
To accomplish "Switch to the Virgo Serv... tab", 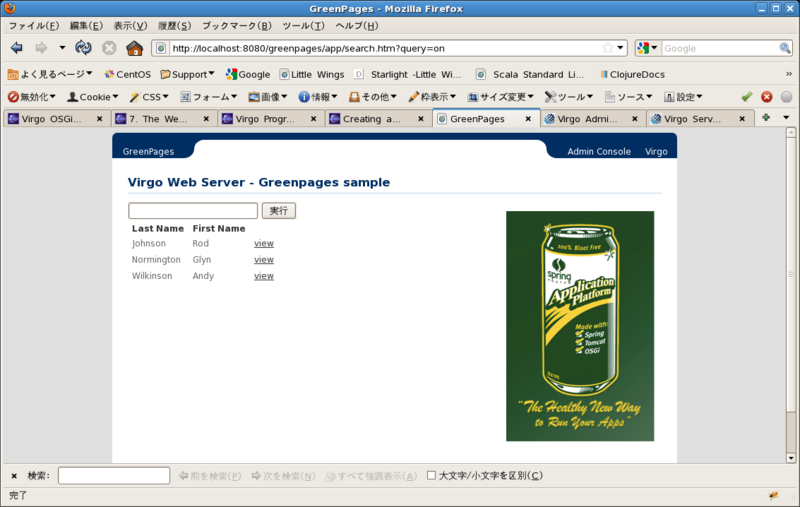I will click(x=700, y=119).
